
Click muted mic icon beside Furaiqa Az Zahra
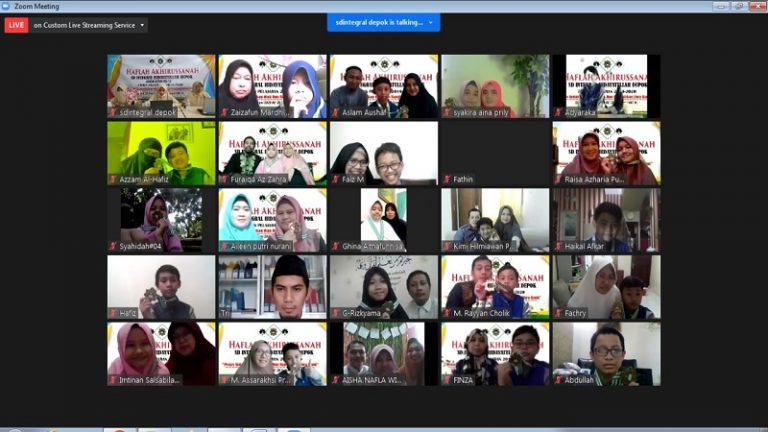click(x=224, y=179)
